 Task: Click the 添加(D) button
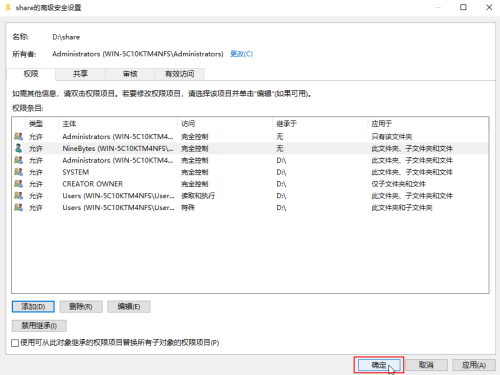33,307
